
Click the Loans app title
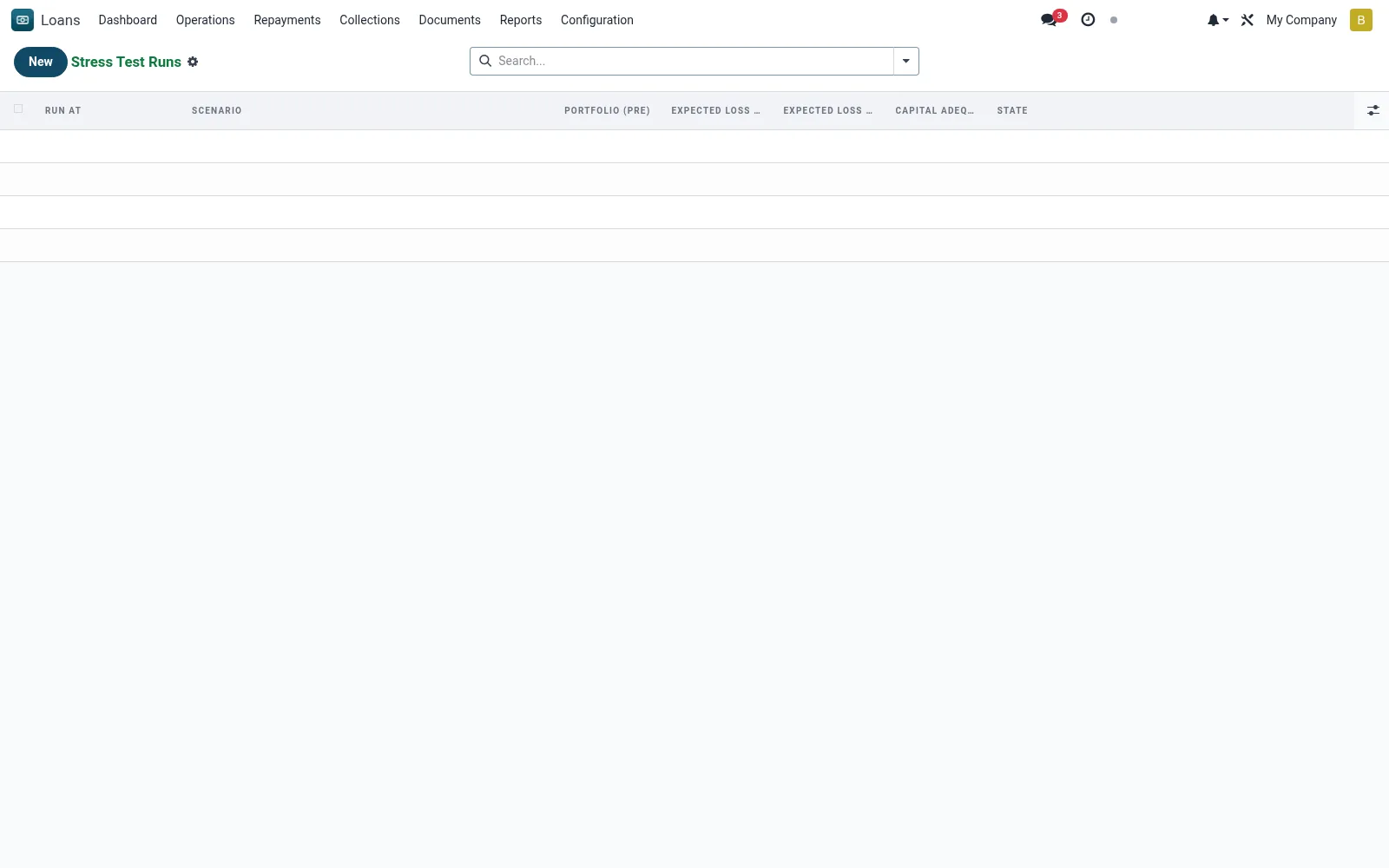tap(61, 20)
